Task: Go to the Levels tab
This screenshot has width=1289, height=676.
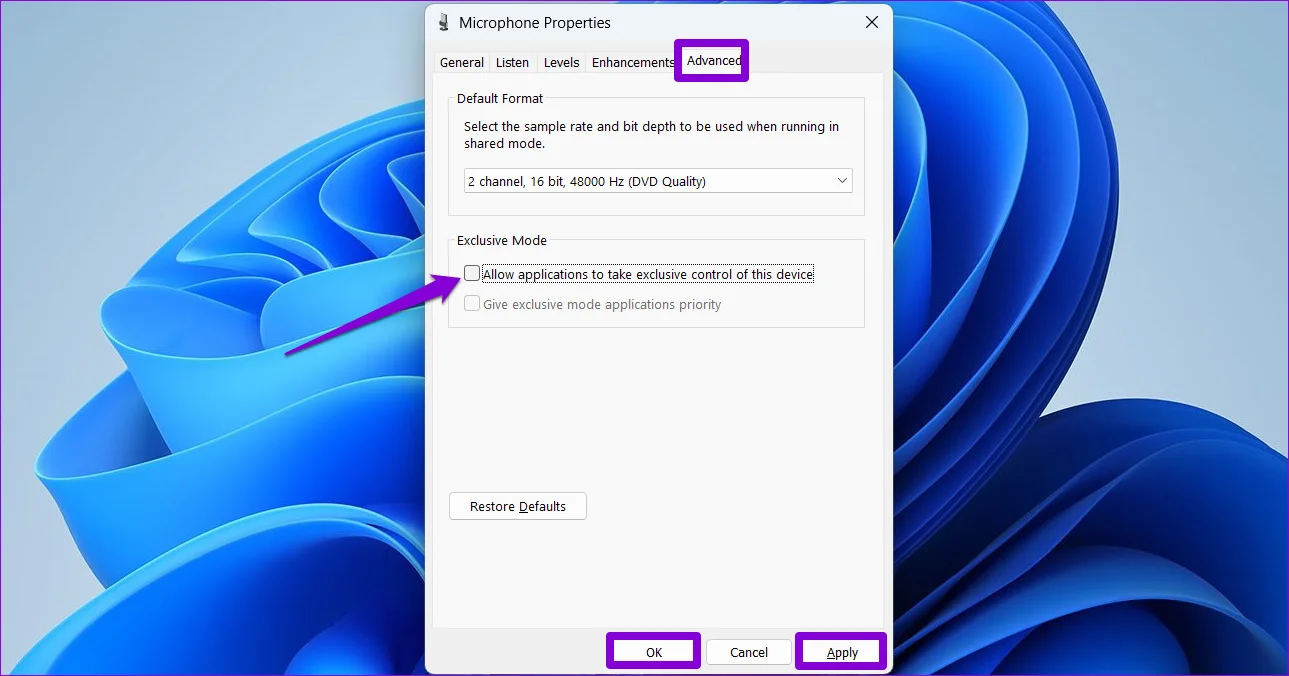Action: pos(561,62)
